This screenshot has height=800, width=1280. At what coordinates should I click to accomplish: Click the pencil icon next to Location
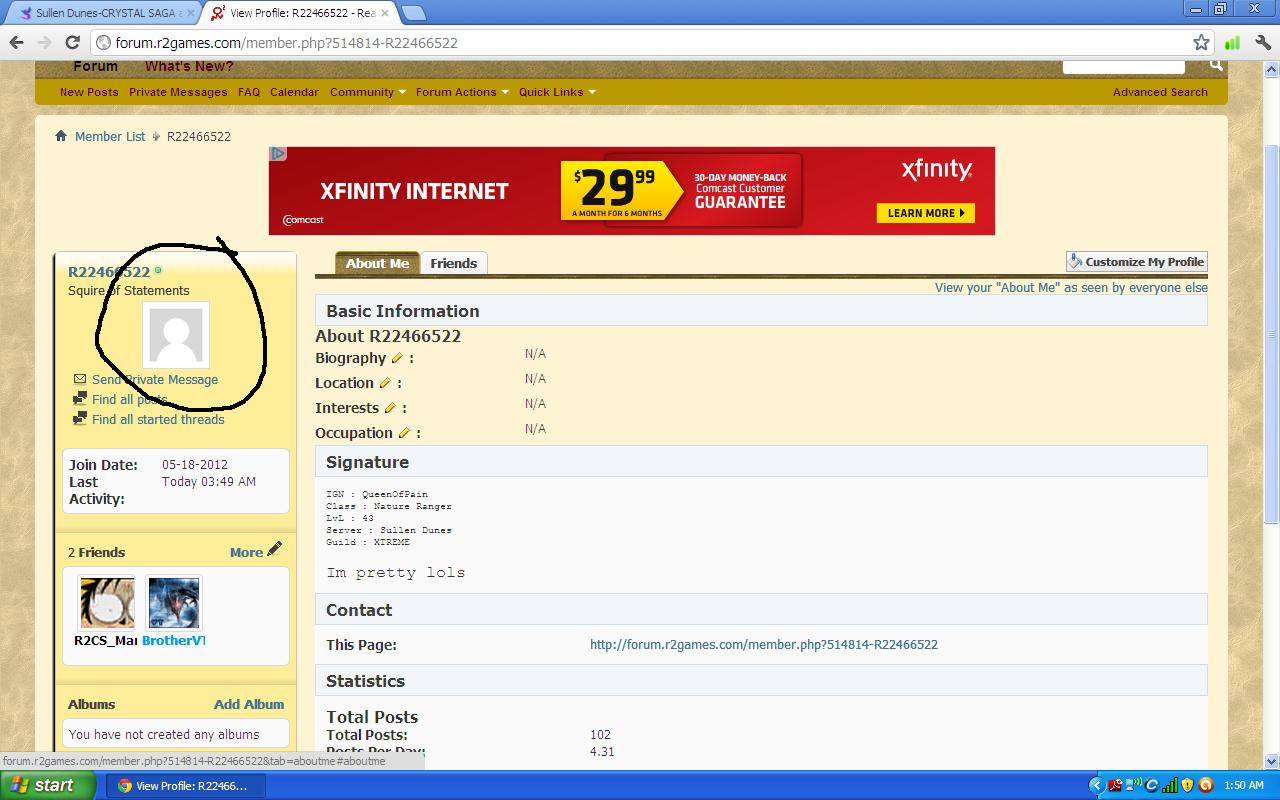click(x=385, y=383)
